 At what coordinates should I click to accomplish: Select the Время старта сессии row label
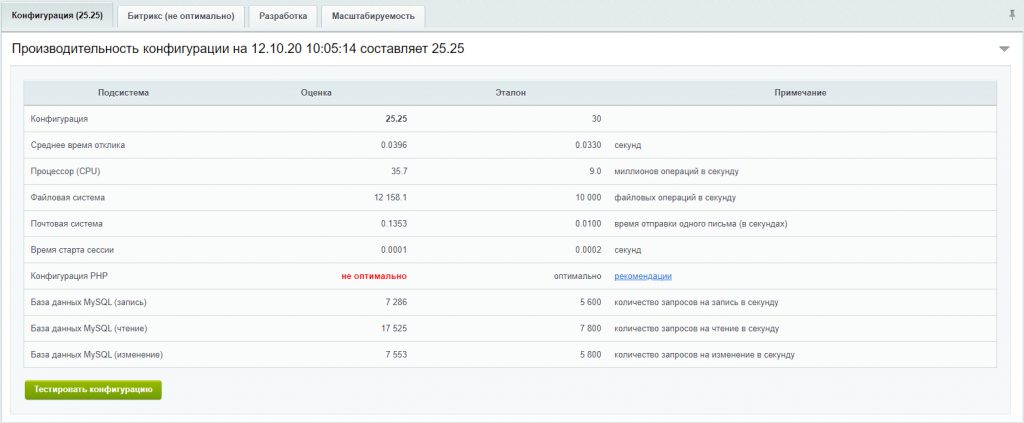(x=72, y=250)
